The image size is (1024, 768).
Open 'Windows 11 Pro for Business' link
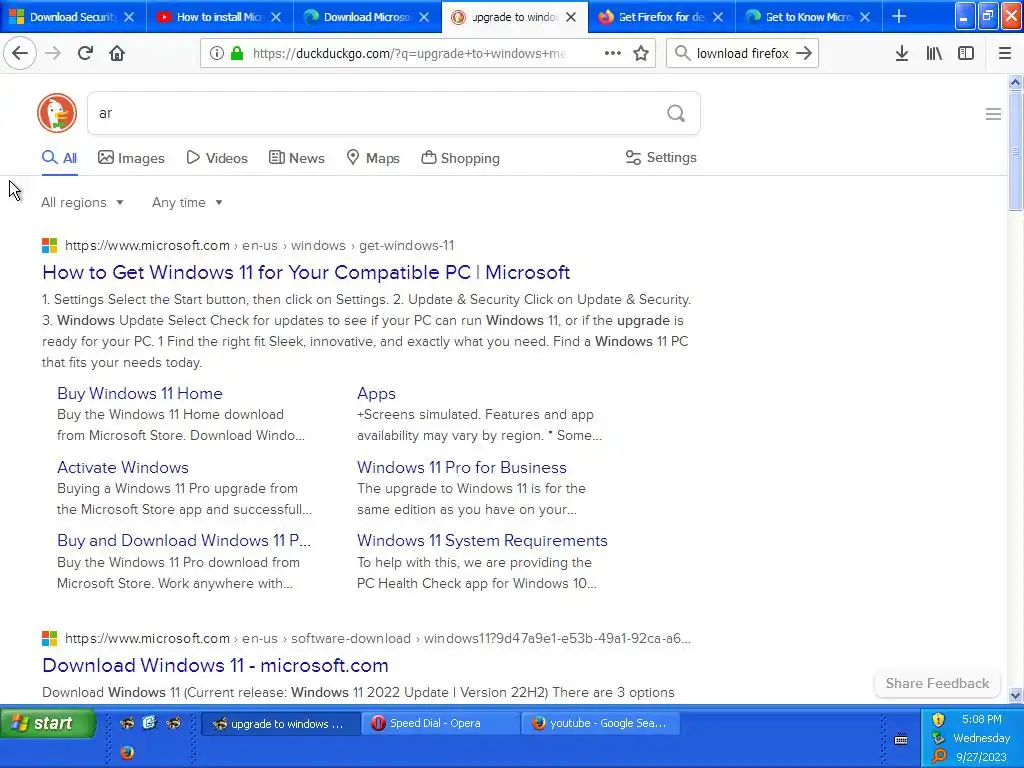point(462,468)
